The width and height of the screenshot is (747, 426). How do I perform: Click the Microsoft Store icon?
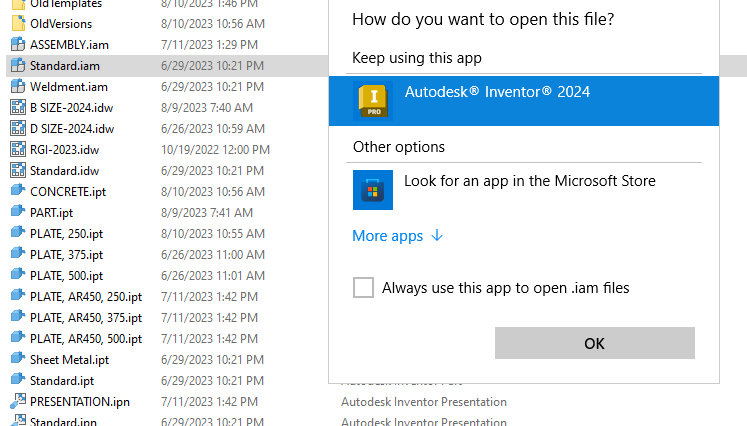[x=373, y=190]
